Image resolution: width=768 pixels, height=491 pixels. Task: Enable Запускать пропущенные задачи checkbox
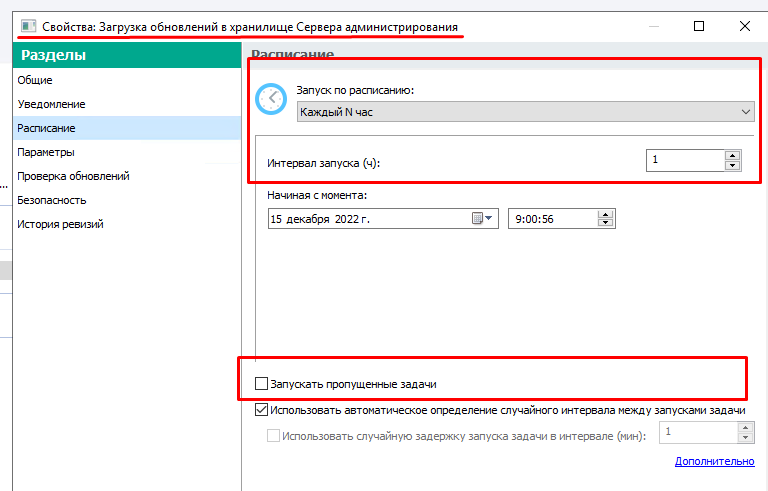[262, 384]
